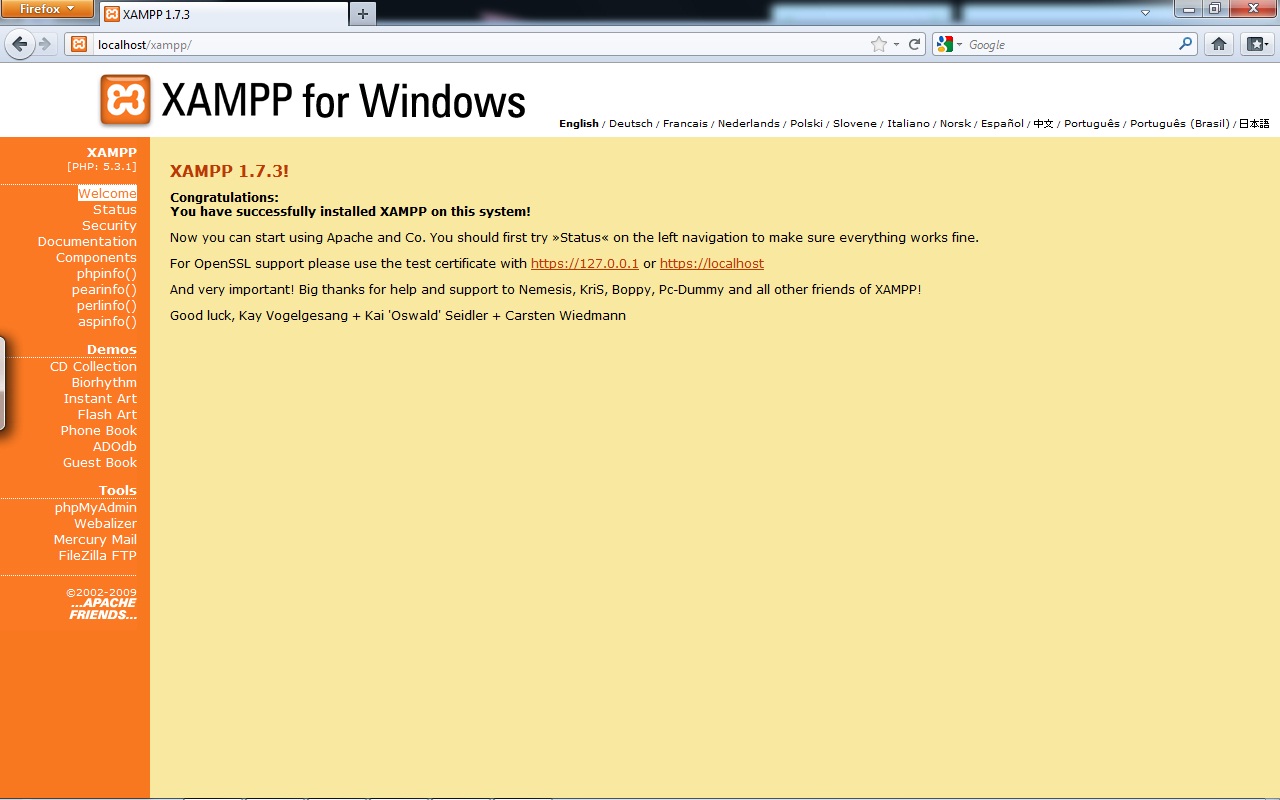Switch language to Português
This screenshot has width=1280, height=800.
tap(1092, 124)
